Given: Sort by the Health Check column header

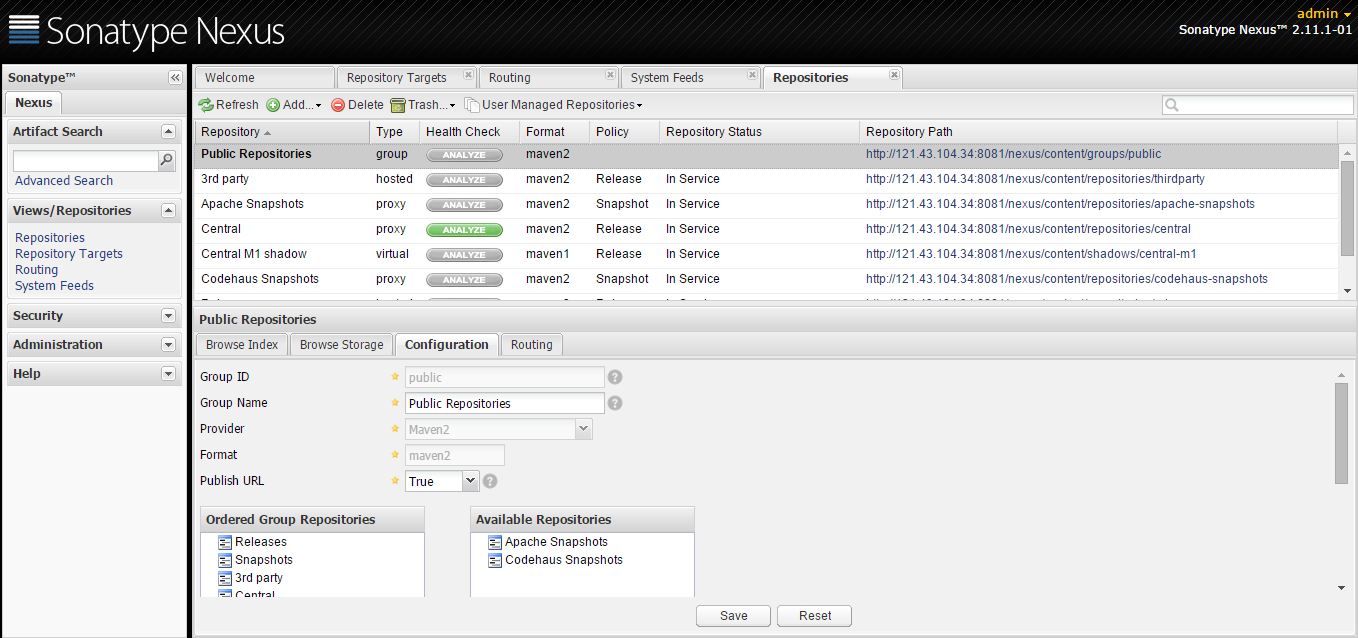Looking at the screenshot, I should [x=470, y=132].
